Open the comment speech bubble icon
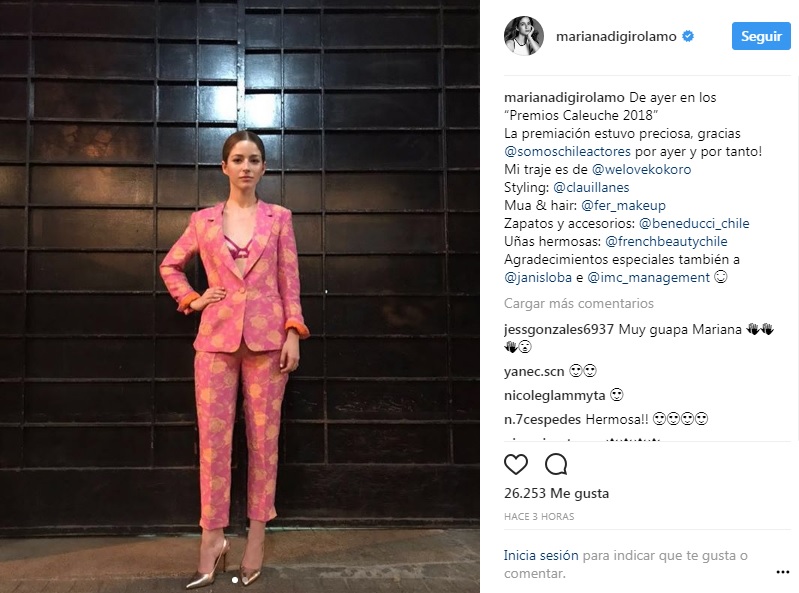The height and width of the screenshot is (593, 799). point(556,464)
